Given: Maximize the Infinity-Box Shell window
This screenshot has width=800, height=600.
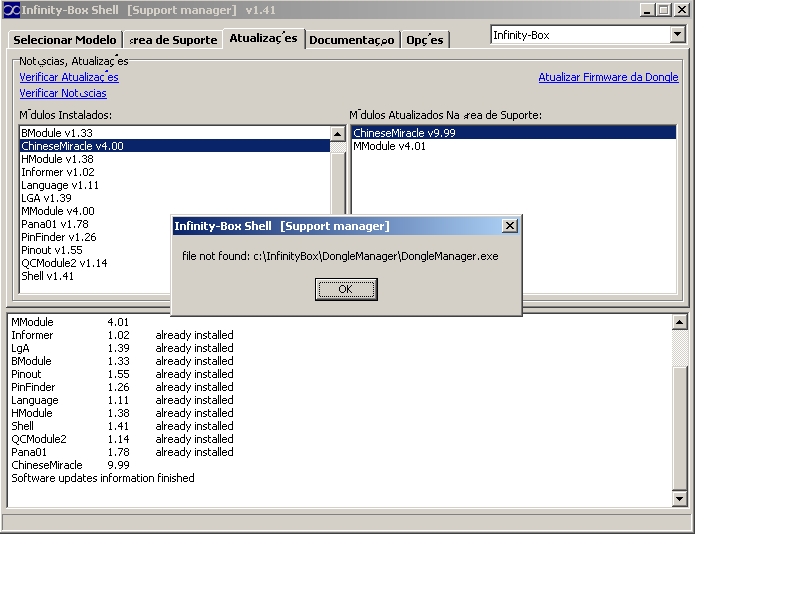Looking at the screenshot, I should 664,10.
